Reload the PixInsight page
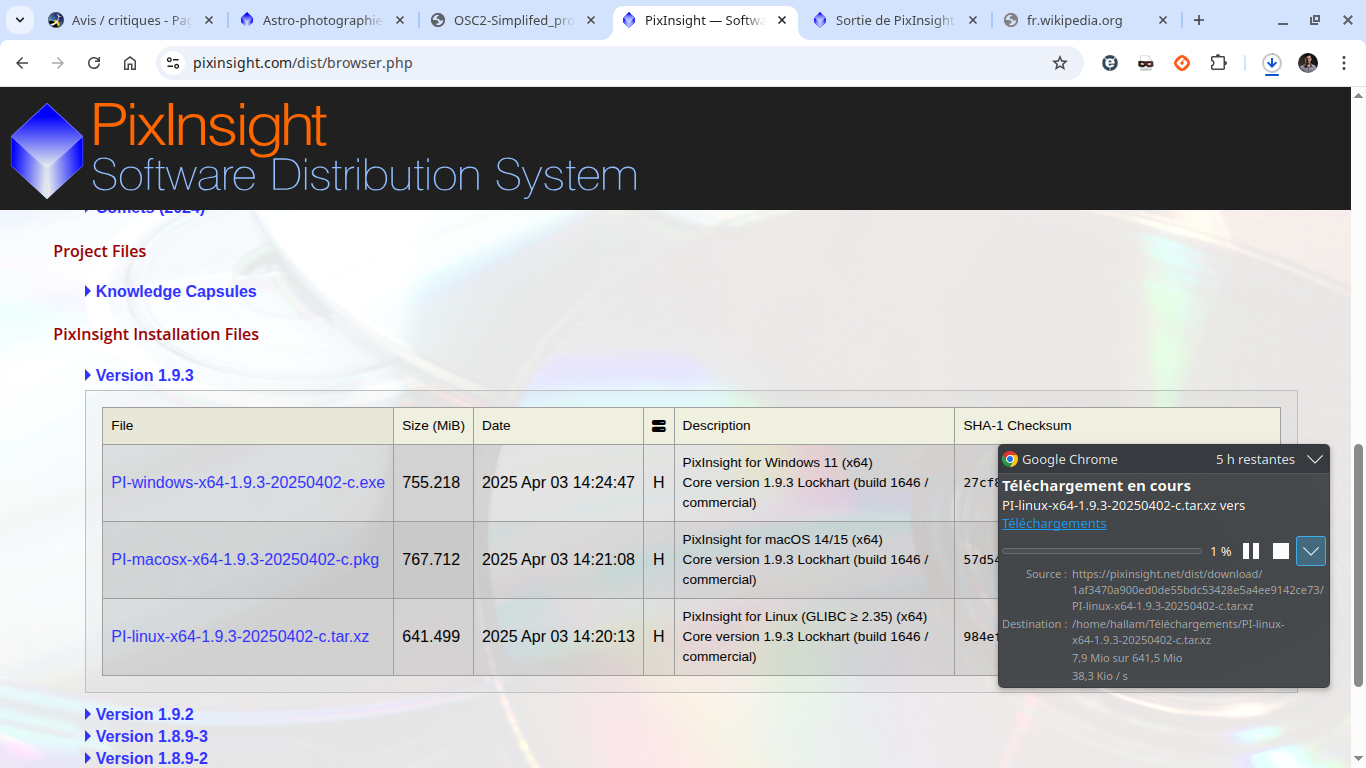This screenshot has width=1366, height=768. pyautogui.click(x=94, y=63)
